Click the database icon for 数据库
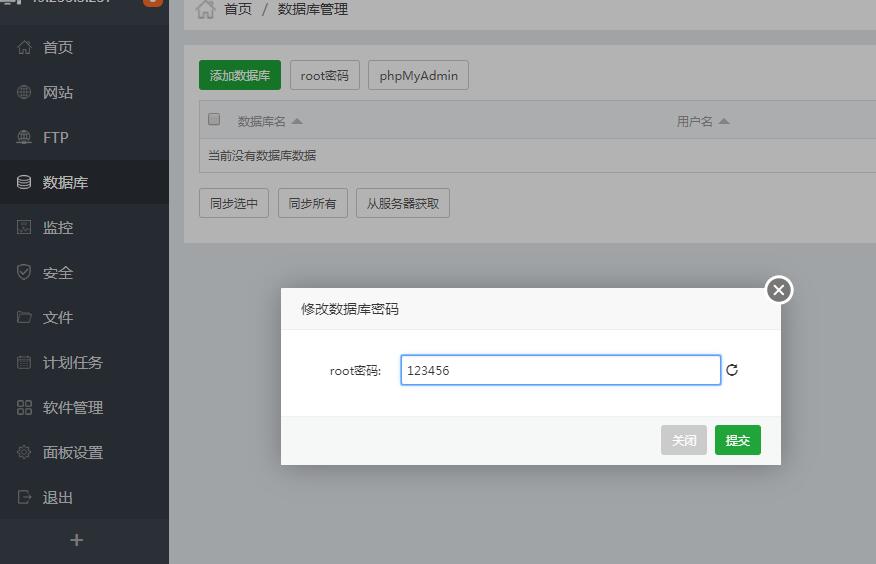This screenshot has width=876, height=564. tap(24, 183)
